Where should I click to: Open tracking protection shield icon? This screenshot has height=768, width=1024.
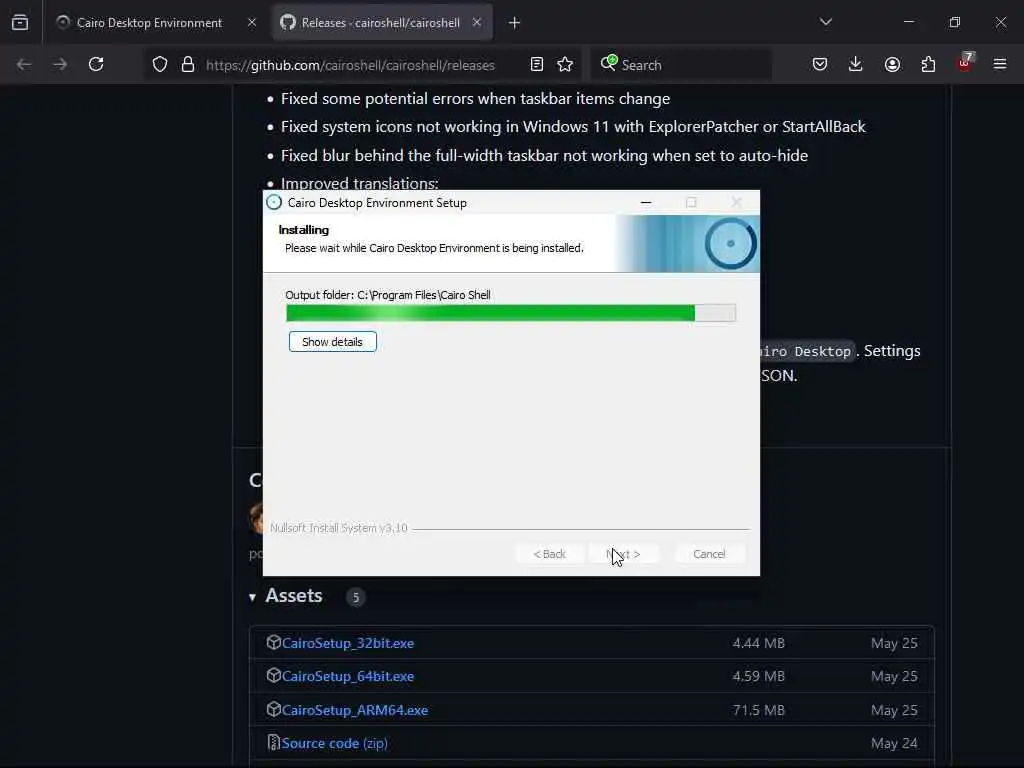click(x=160, y=65)
